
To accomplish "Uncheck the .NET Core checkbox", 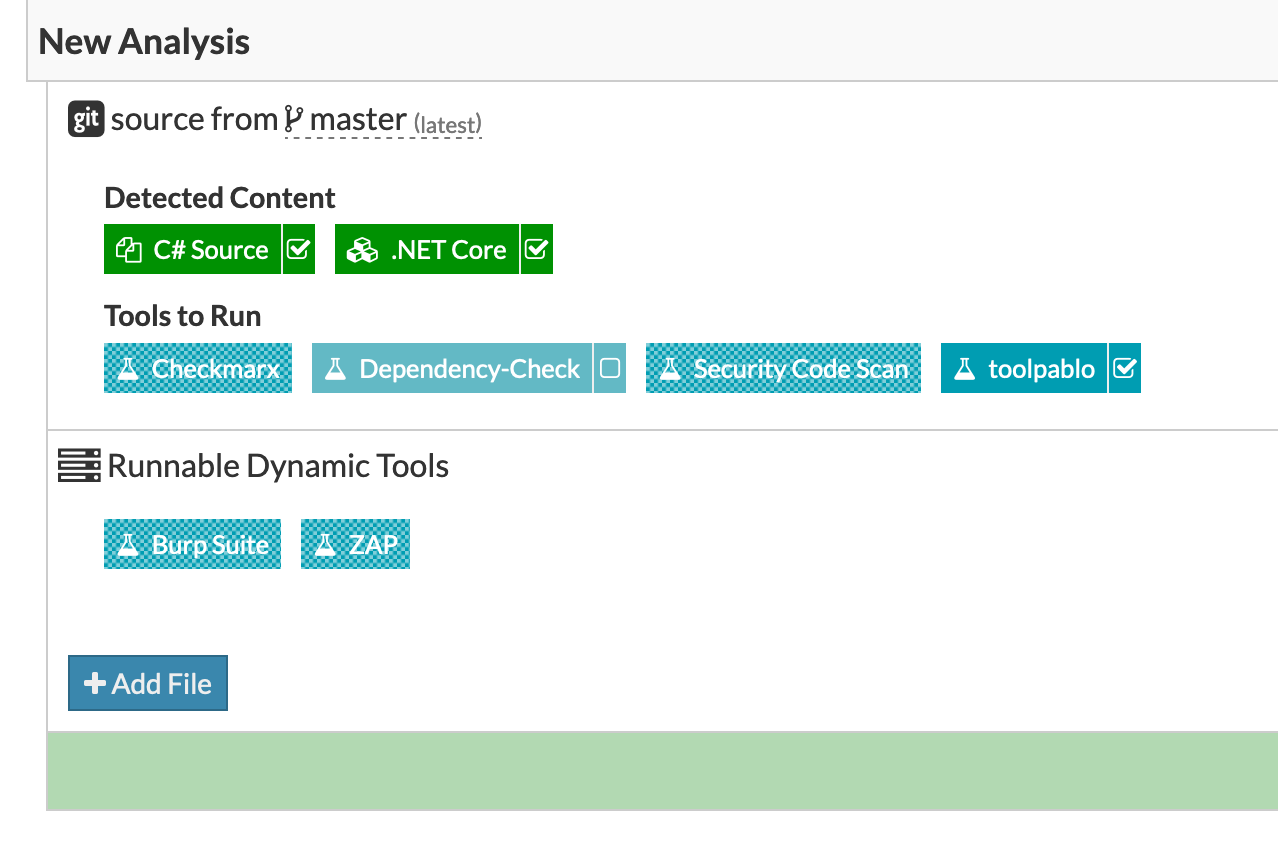I will point(536,248).
